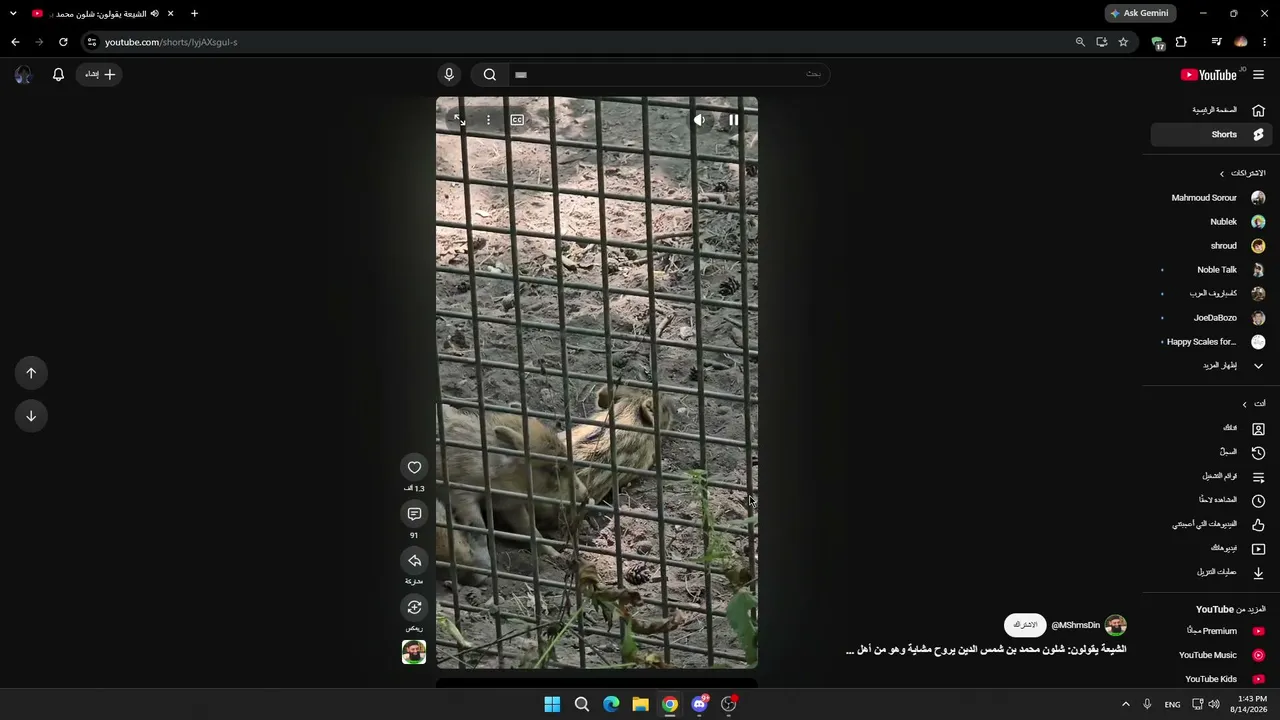
Task: Open the Nublek channel subscription
Action: click(1212, 222)
